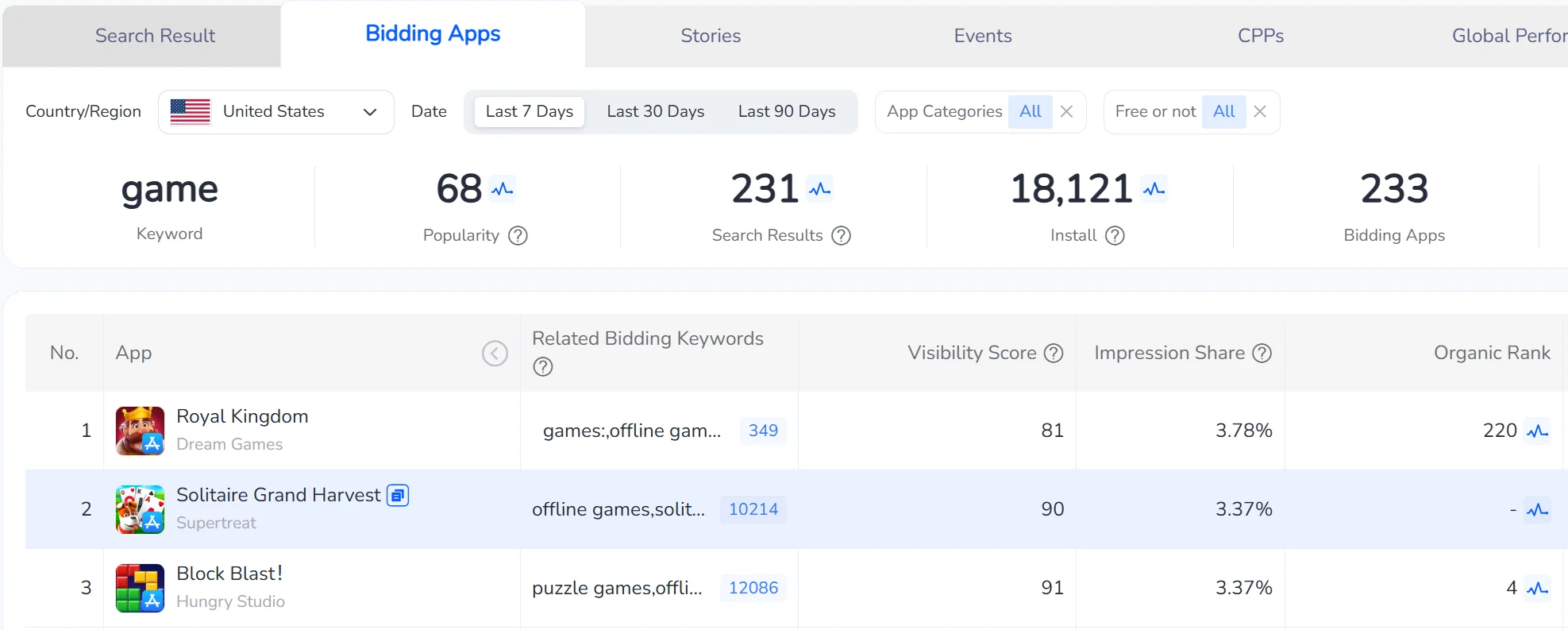Viewport: 1568px width, 630px height.
Task: Click Impression Share help icon
Action: coord(1262,354)
